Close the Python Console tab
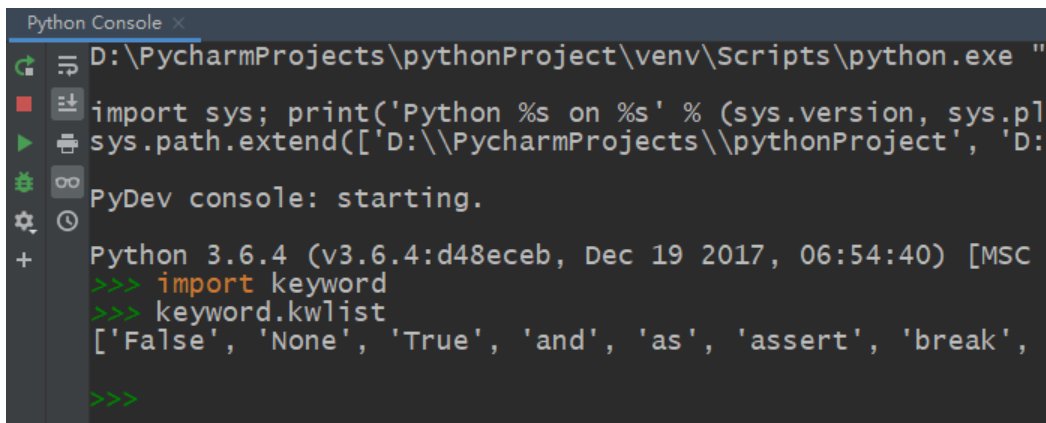 (178, 22)
